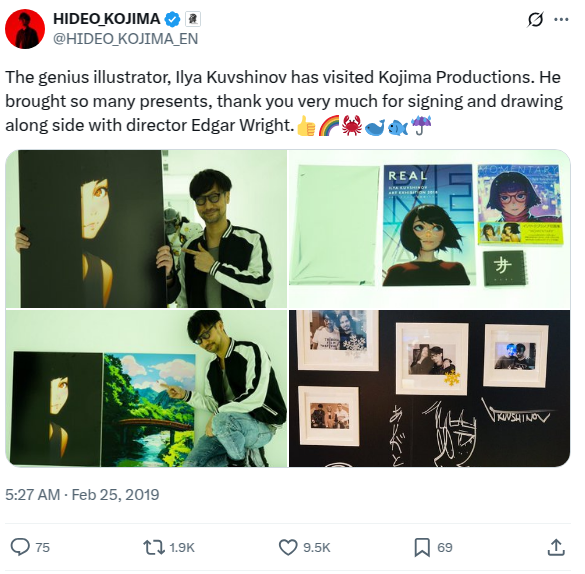Open the @HIDEO_KOJIMA_EN handle link
Viewport: 585px width, 574px height.
click(125, 39)
